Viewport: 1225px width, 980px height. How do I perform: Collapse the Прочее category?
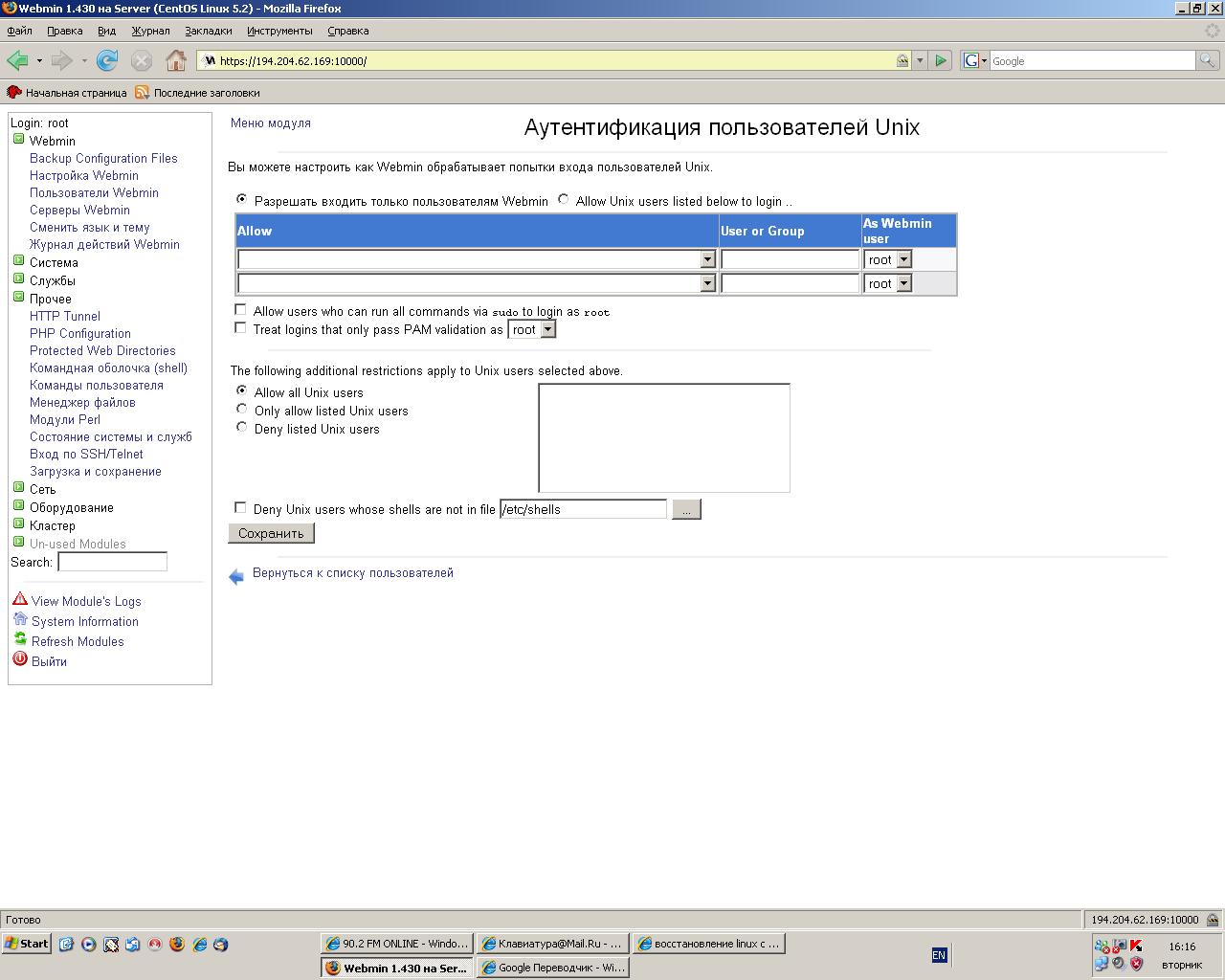pos(18,297)
